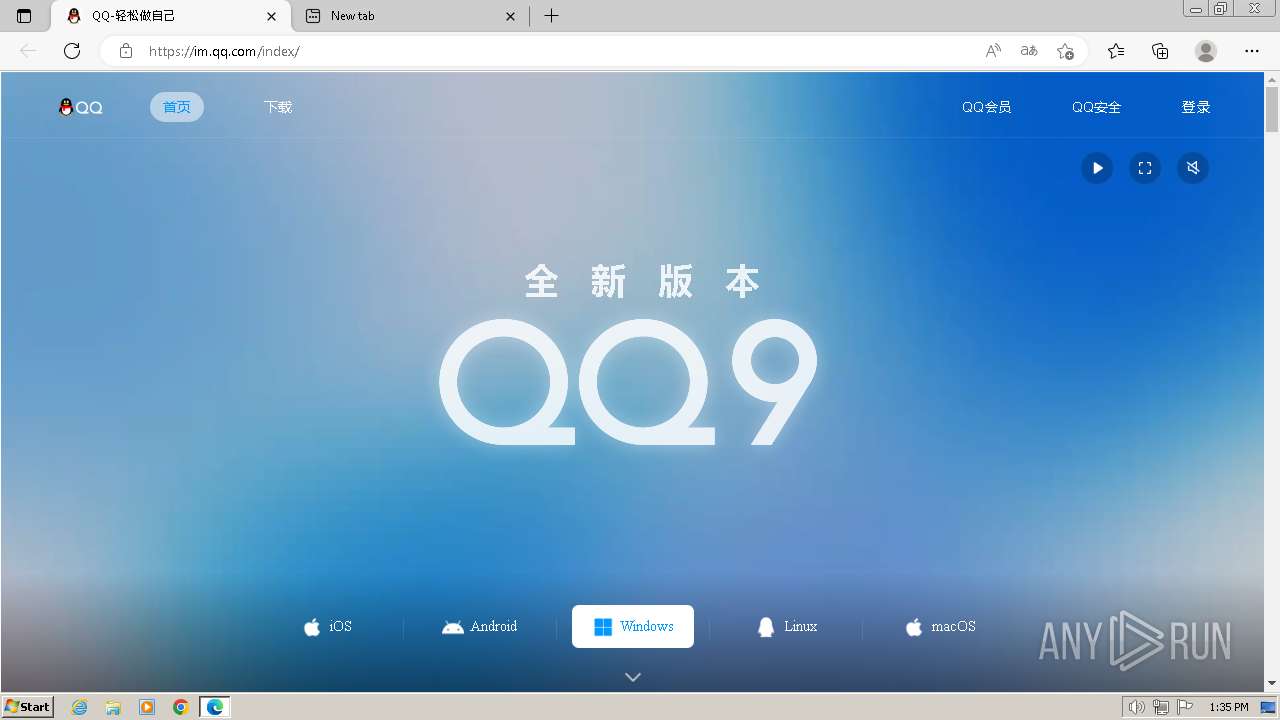Viewport: 1280px width, 720px height.
Task: Enter fullscreen video mode
Action: point(1145,168)
